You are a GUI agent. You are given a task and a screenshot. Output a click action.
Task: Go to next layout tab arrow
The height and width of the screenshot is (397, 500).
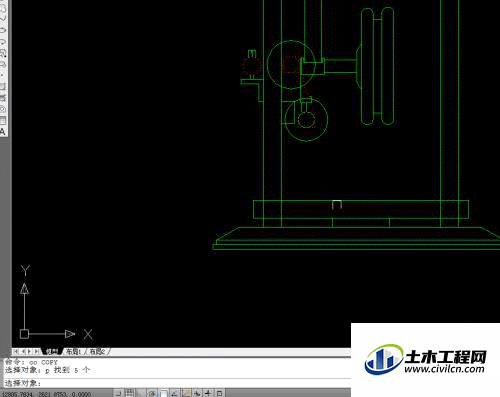(x=30, y=351)
